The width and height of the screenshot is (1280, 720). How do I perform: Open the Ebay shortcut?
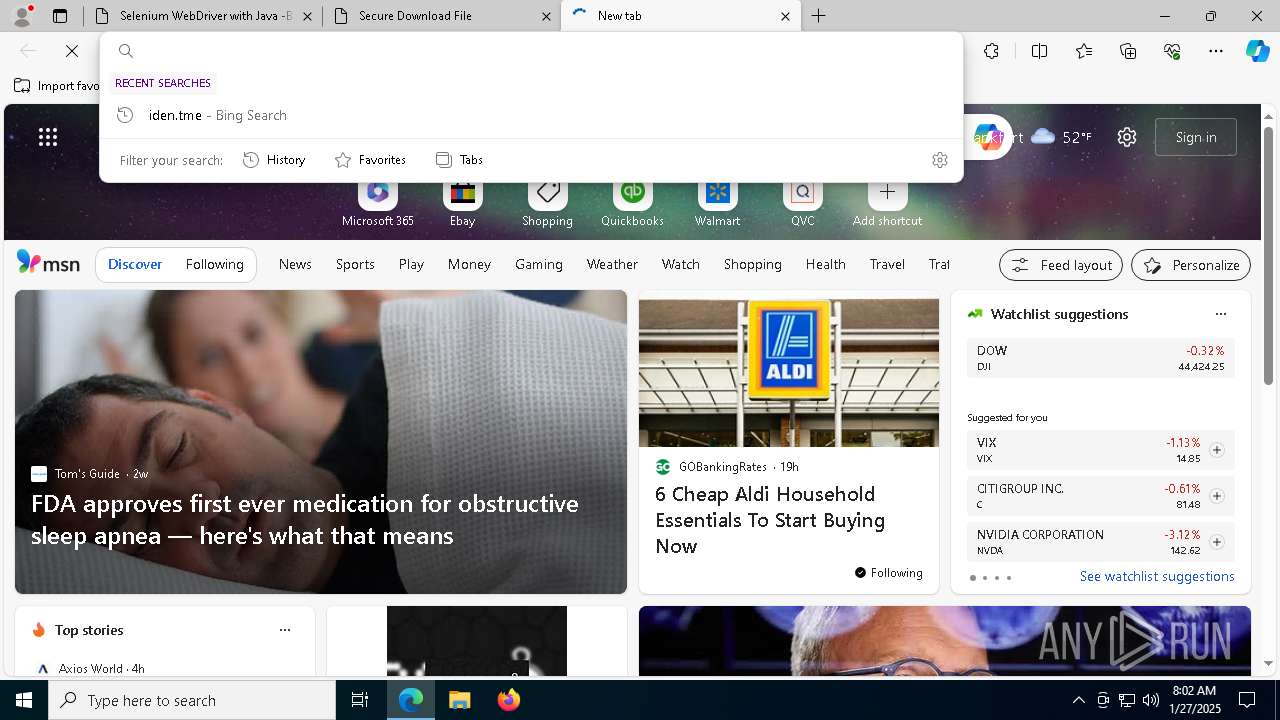click(462, 204)
